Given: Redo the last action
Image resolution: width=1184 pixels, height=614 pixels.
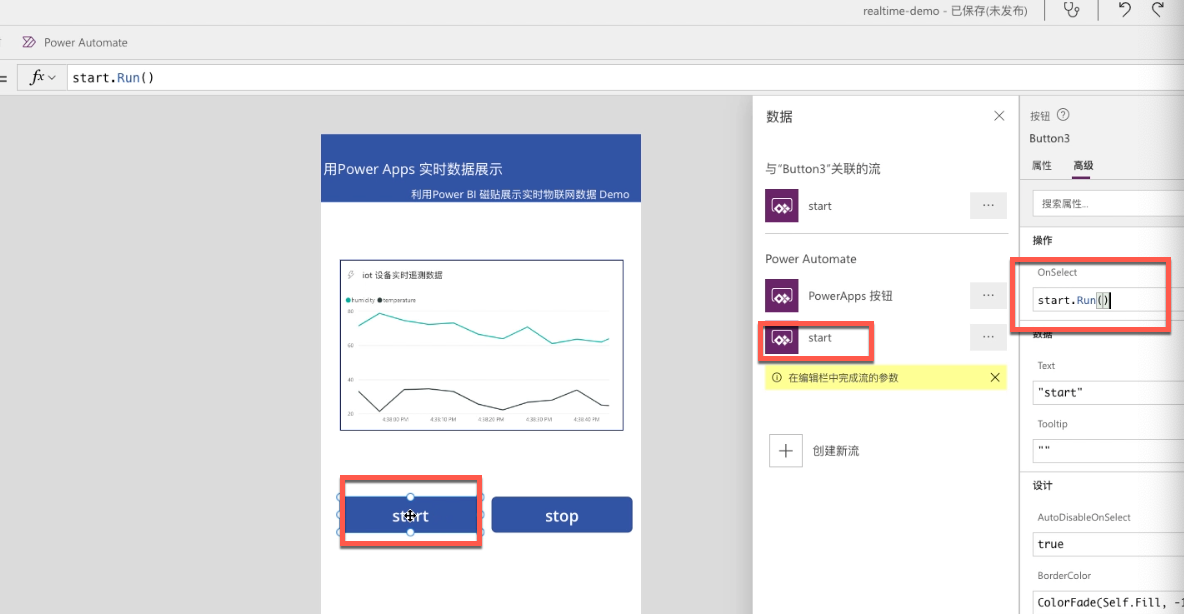Looking at the screenshot, I should pyautogui.click(x=1158, y=10).
